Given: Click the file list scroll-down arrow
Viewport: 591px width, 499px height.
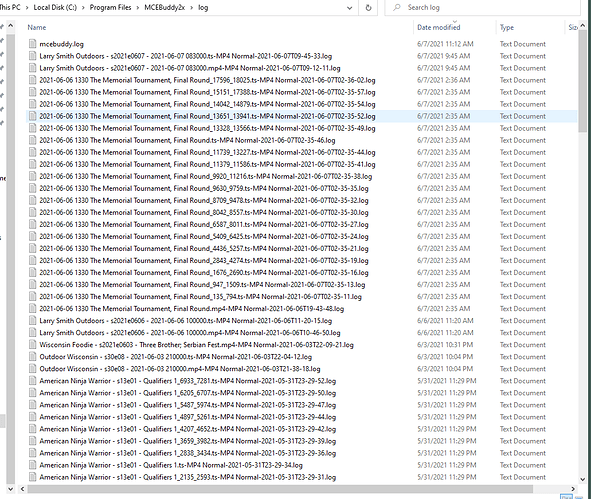Looking at the screenshot, I should click(583, 479).
